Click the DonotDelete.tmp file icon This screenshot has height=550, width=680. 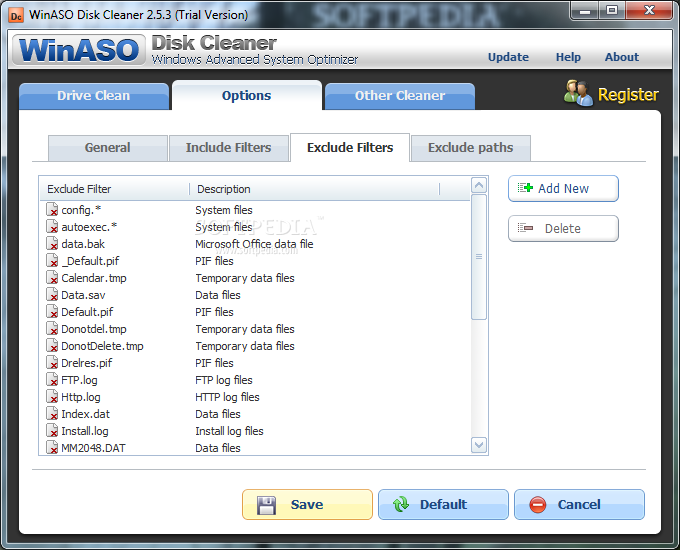click(52, 346)
